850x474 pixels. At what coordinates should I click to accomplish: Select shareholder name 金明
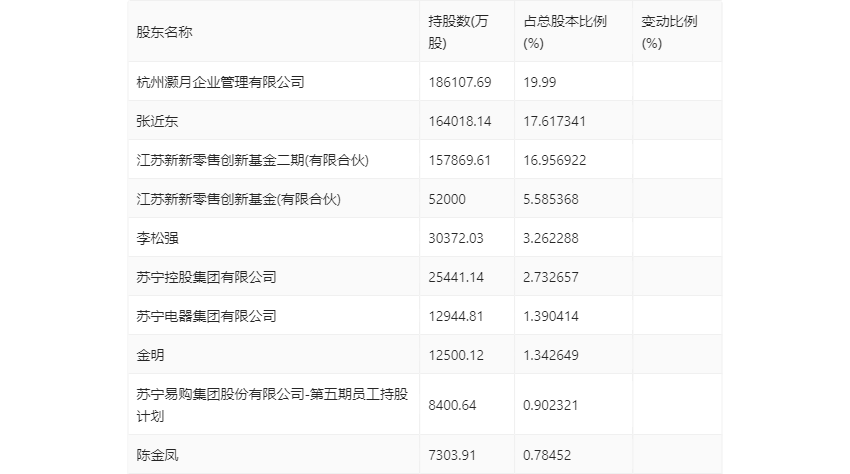pyautogui.click(x=150, y=355)
